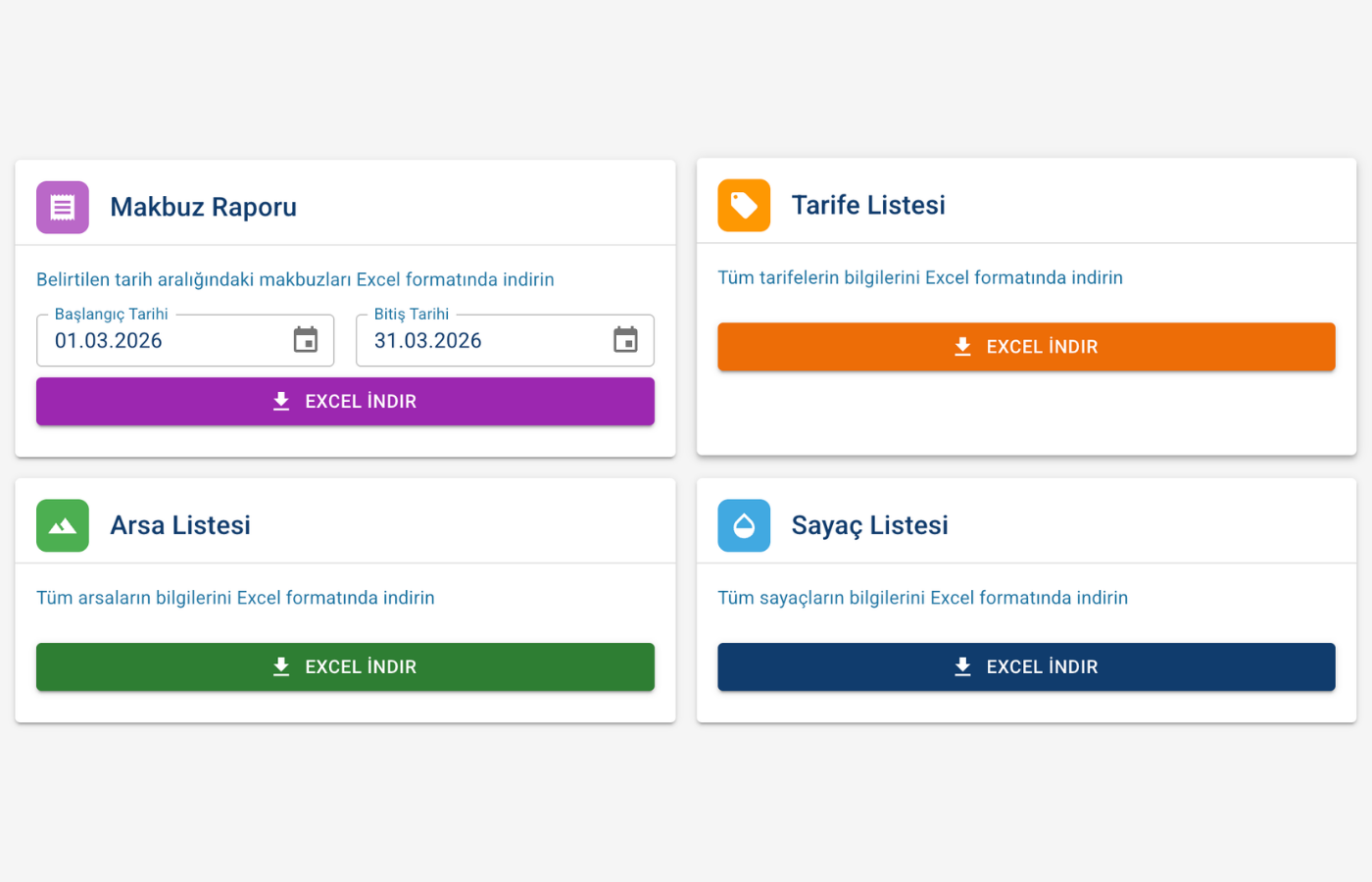Focus the Başlangıç Tarihi field showing 01.03.2026
Screen dimensions: 1372x882
(x=157, y=341)
